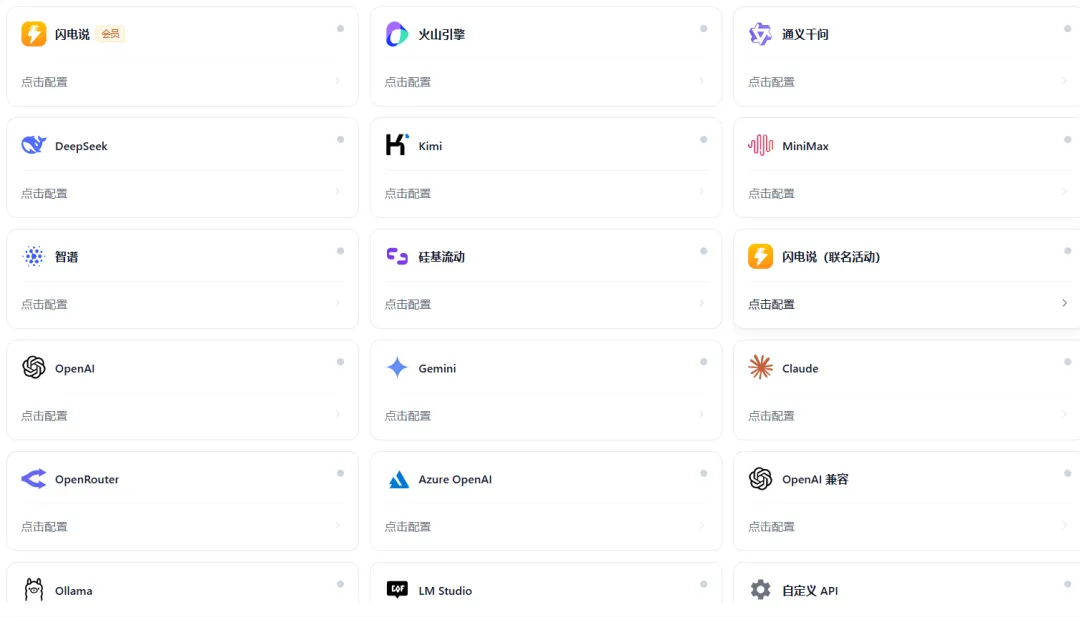This screenshot has height=617, width=1080.
Task: Click the 智谱 dotted logo icon
Action: (x=34, y=256)
